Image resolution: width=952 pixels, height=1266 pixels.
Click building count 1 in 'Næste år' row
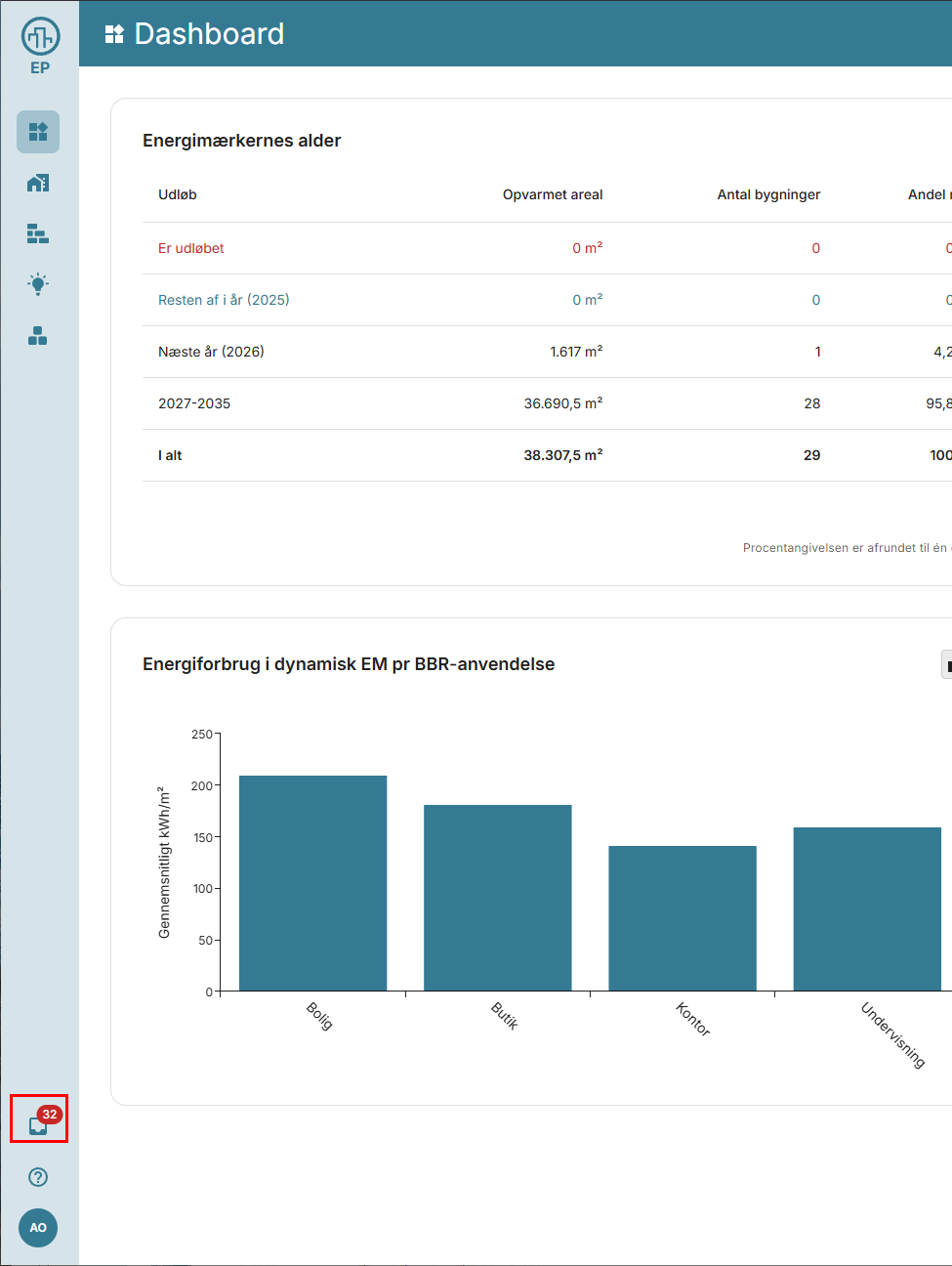click(817, 352)
